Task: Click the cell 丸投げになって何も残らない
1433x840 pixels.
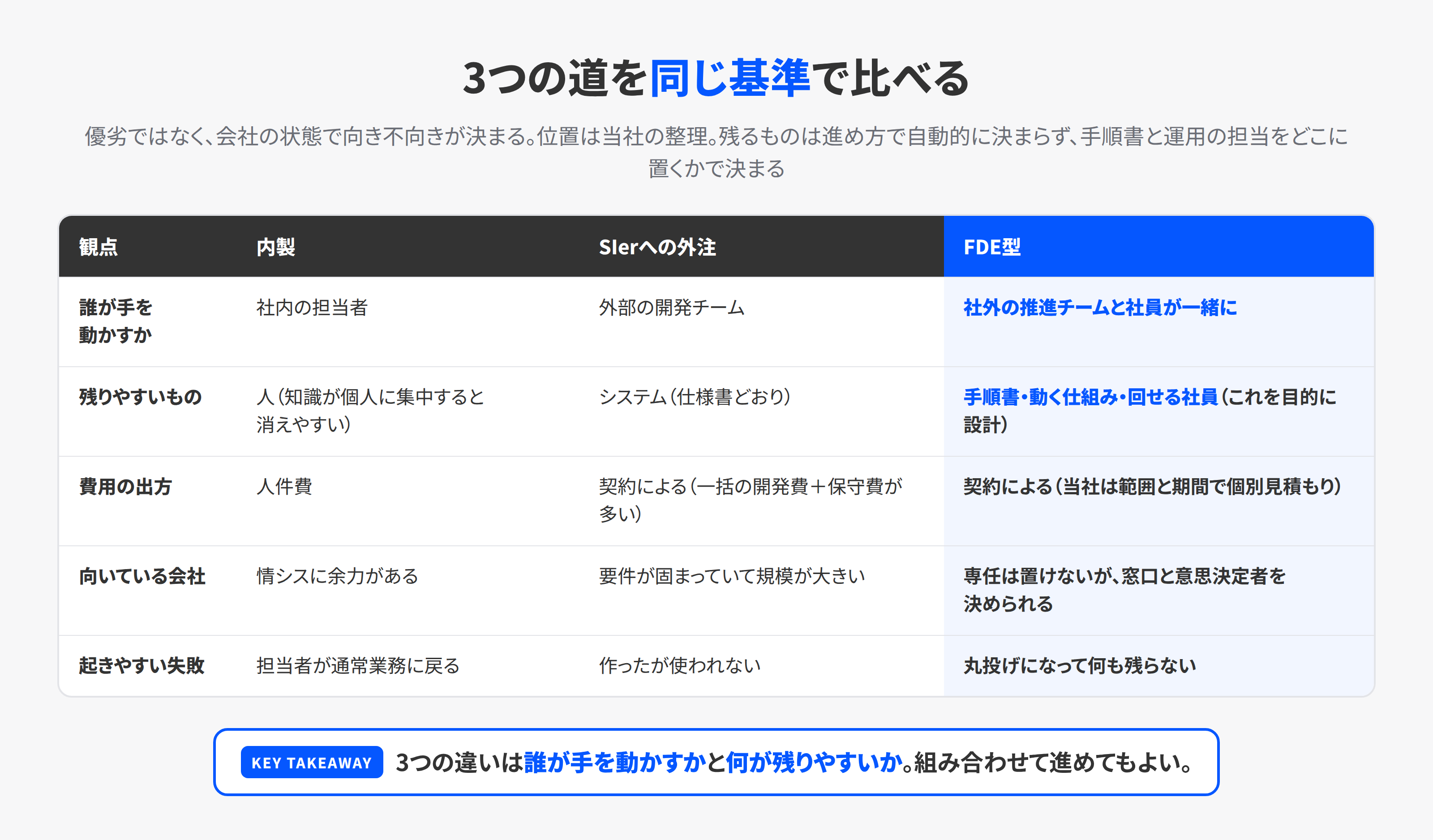Action: click(1080, 665)
